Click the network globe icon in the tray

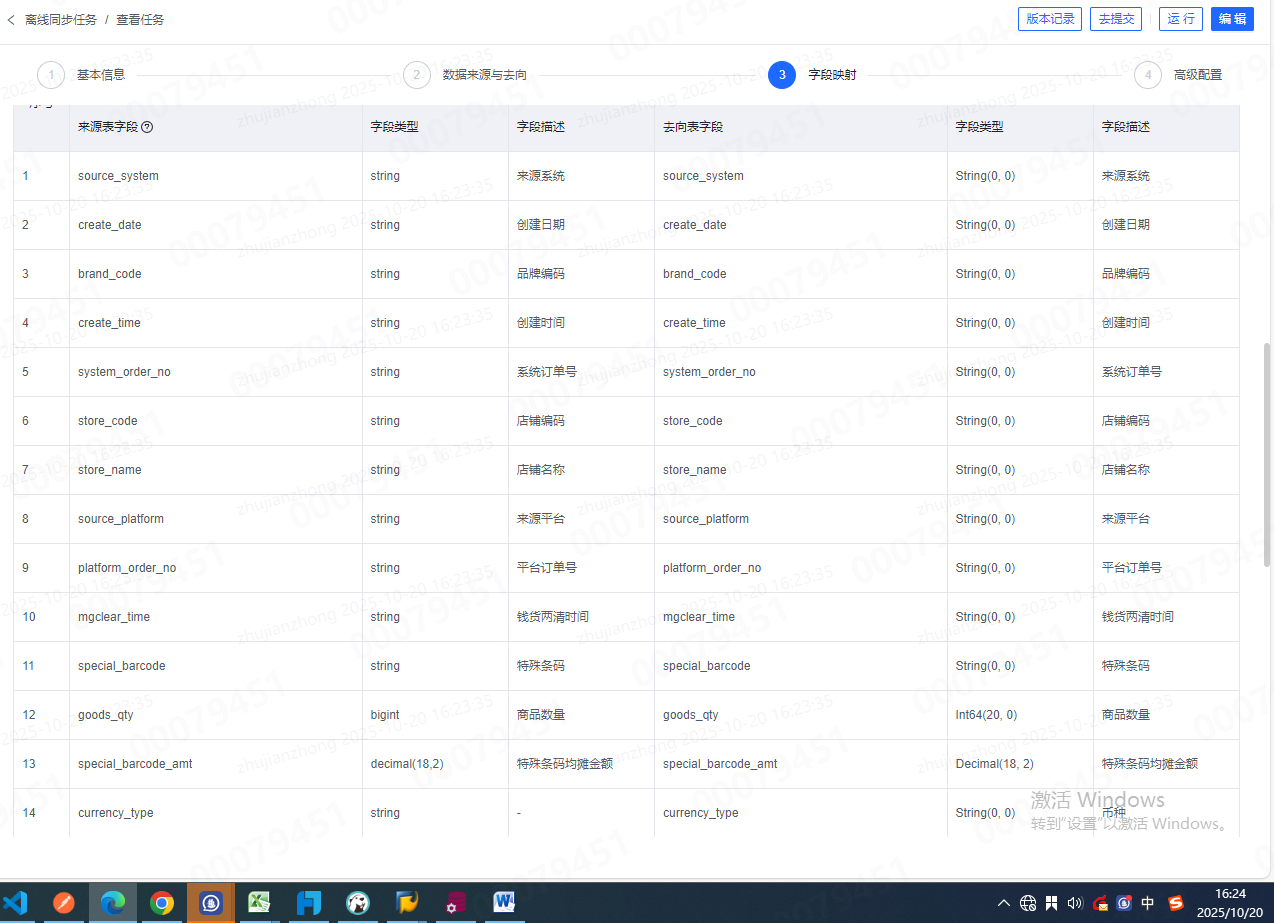[1028, 903]
